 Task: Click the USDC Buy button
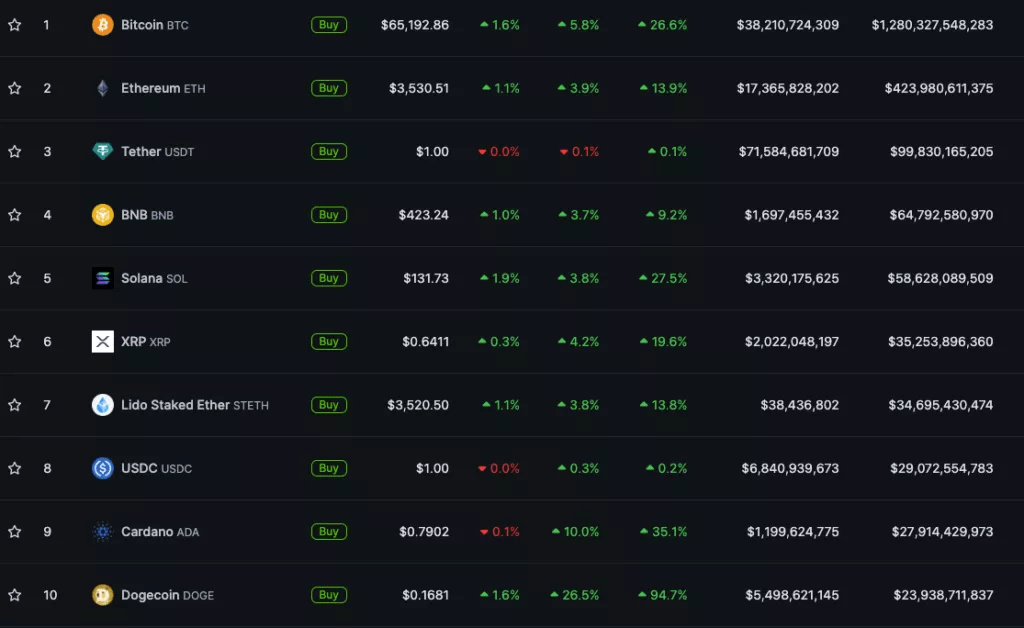(328, 468)
